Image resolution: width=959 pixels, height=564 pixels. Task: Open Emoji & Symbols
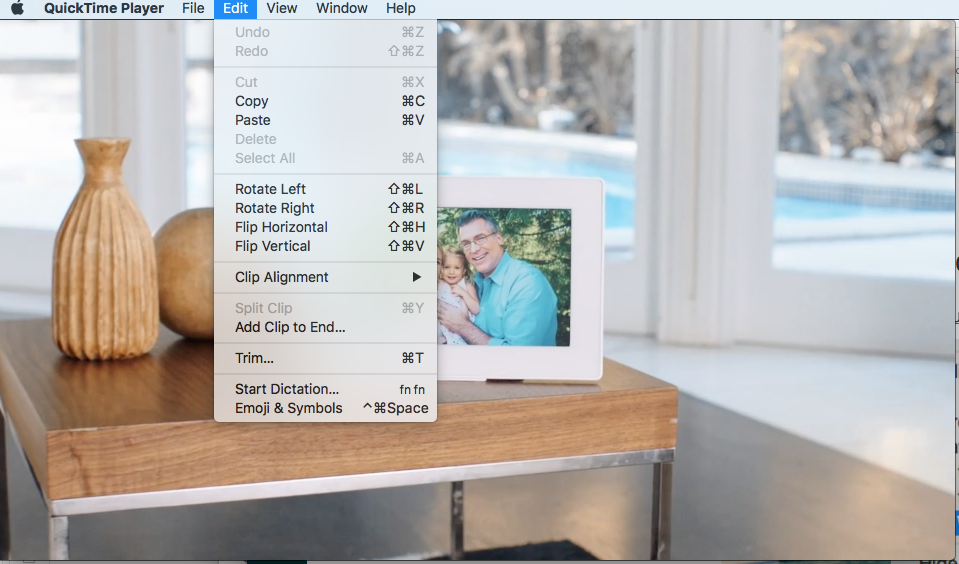click(325, 408)
